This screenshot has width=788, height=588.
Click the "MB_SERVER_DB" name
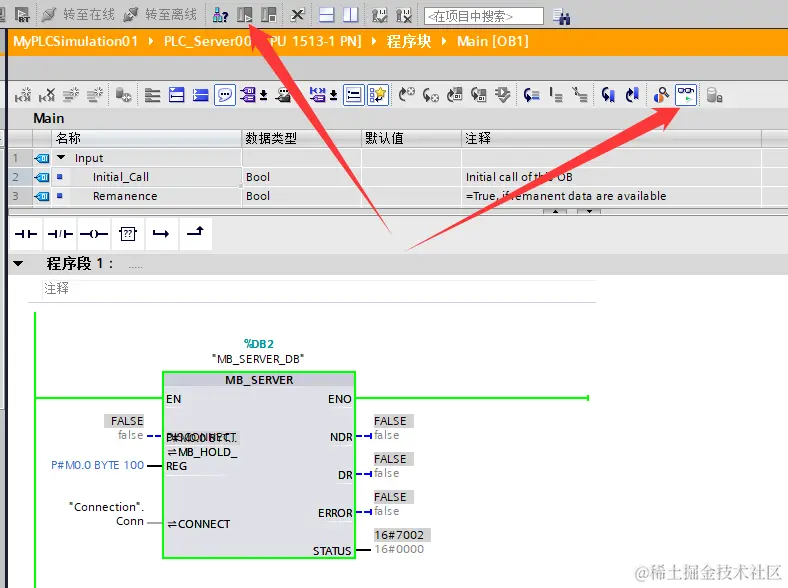point(258,359)
